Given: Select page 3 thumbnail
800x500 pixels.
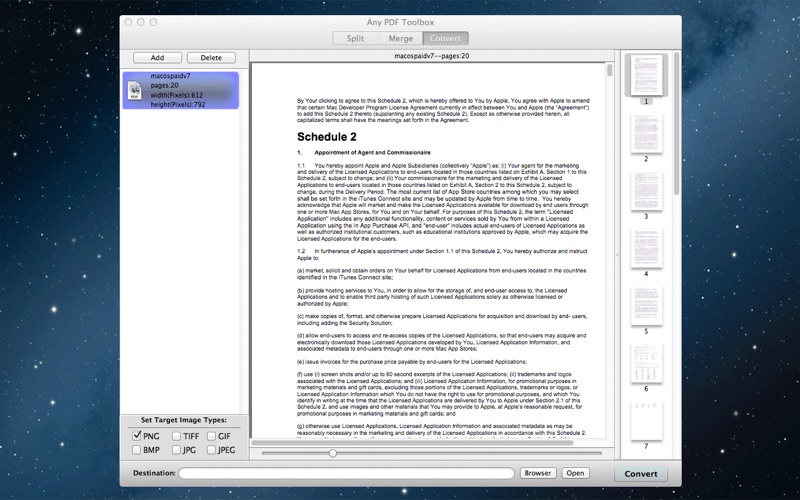Looking at the screenshot, I should point(646,191).
